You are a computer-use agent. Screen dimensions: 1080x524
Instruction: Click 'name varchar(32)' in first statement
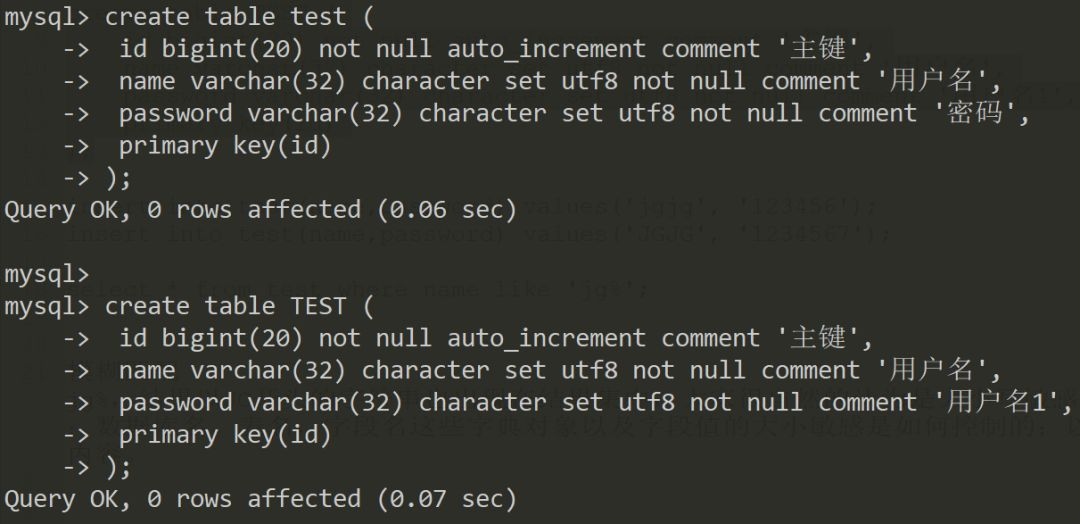(x=232, y=81)
